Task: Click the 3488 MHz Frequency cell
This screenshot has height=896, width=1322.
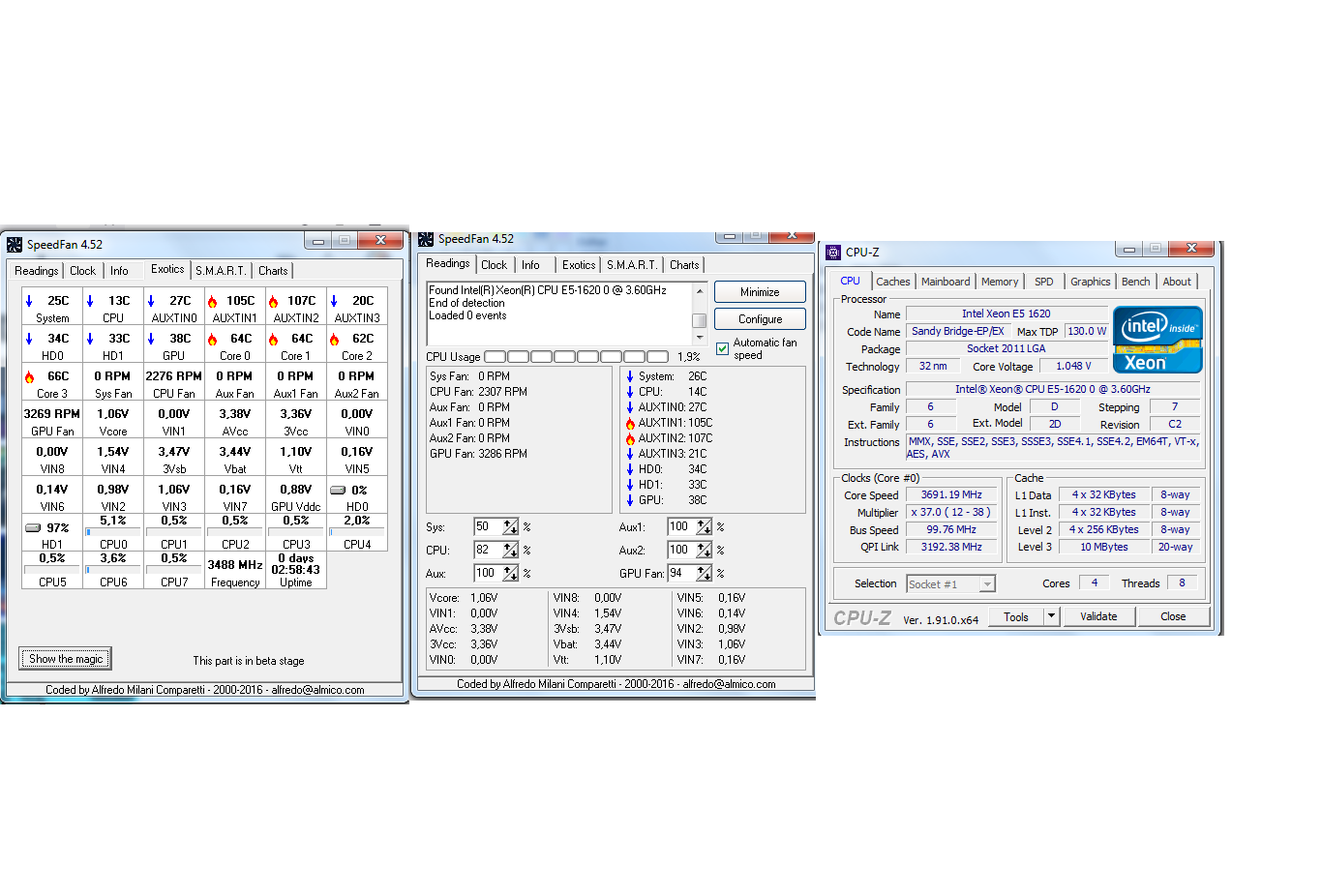Action: point(235,572)
